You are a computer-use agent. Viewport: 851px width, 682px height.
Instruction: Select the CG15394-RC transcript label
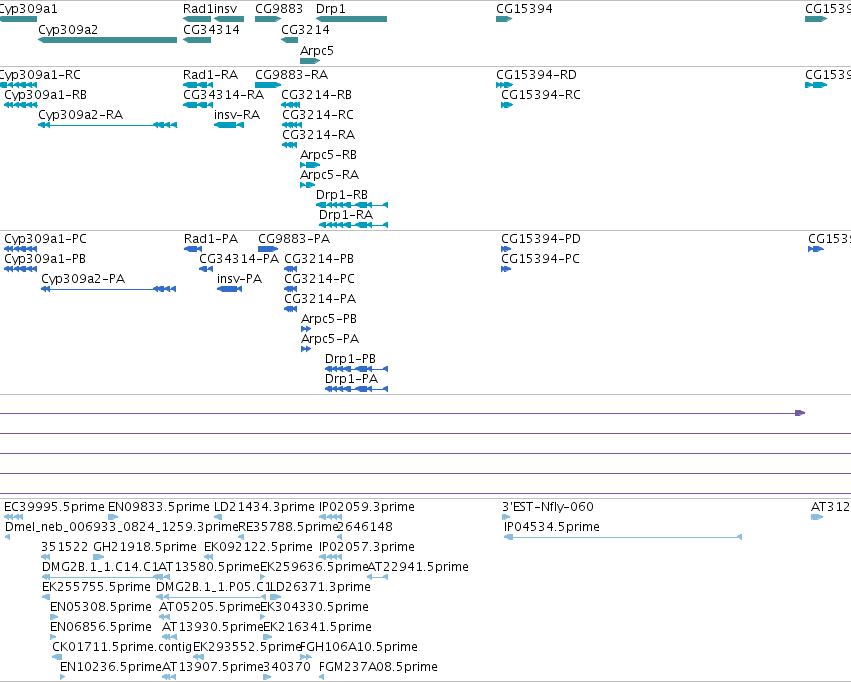(x=541, y=94)
